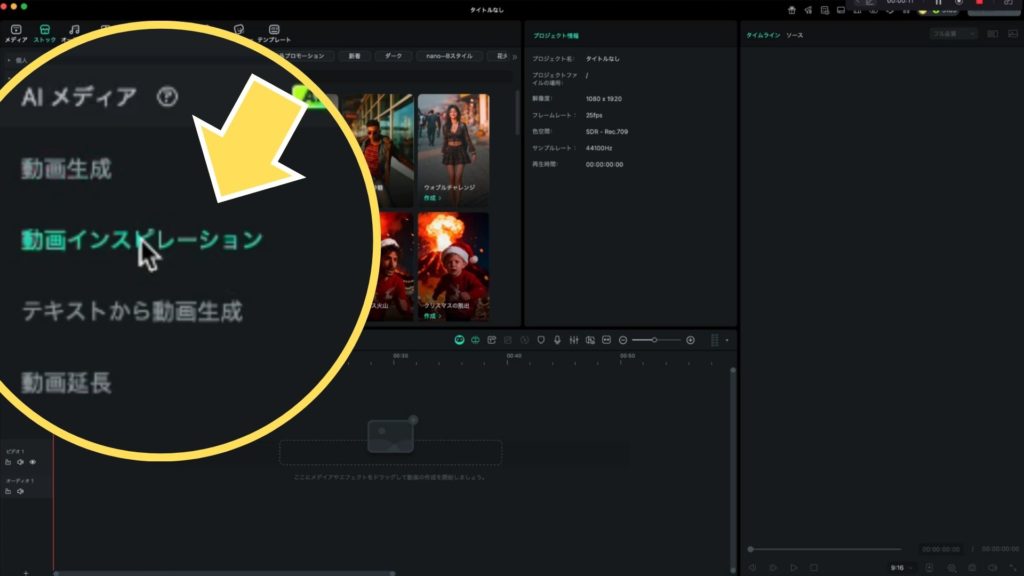Viewport: 1024px width, 576px height.
Task: Click the marker shield icon in timeline toolbar
Action: (541, 340)
